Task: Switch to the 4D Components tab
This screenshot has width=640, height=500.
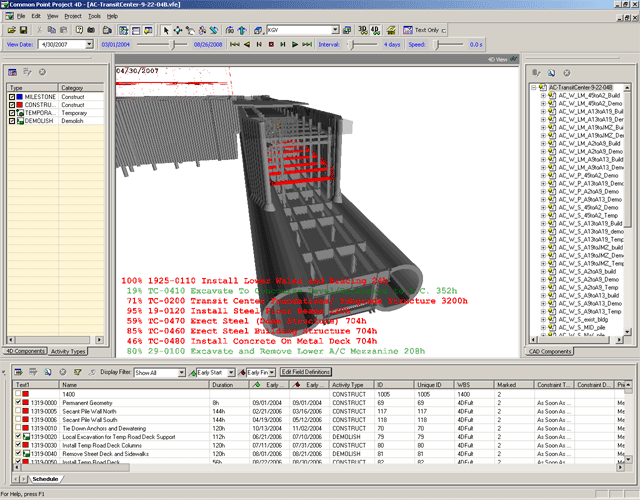Action: click(x=25, y=351)
